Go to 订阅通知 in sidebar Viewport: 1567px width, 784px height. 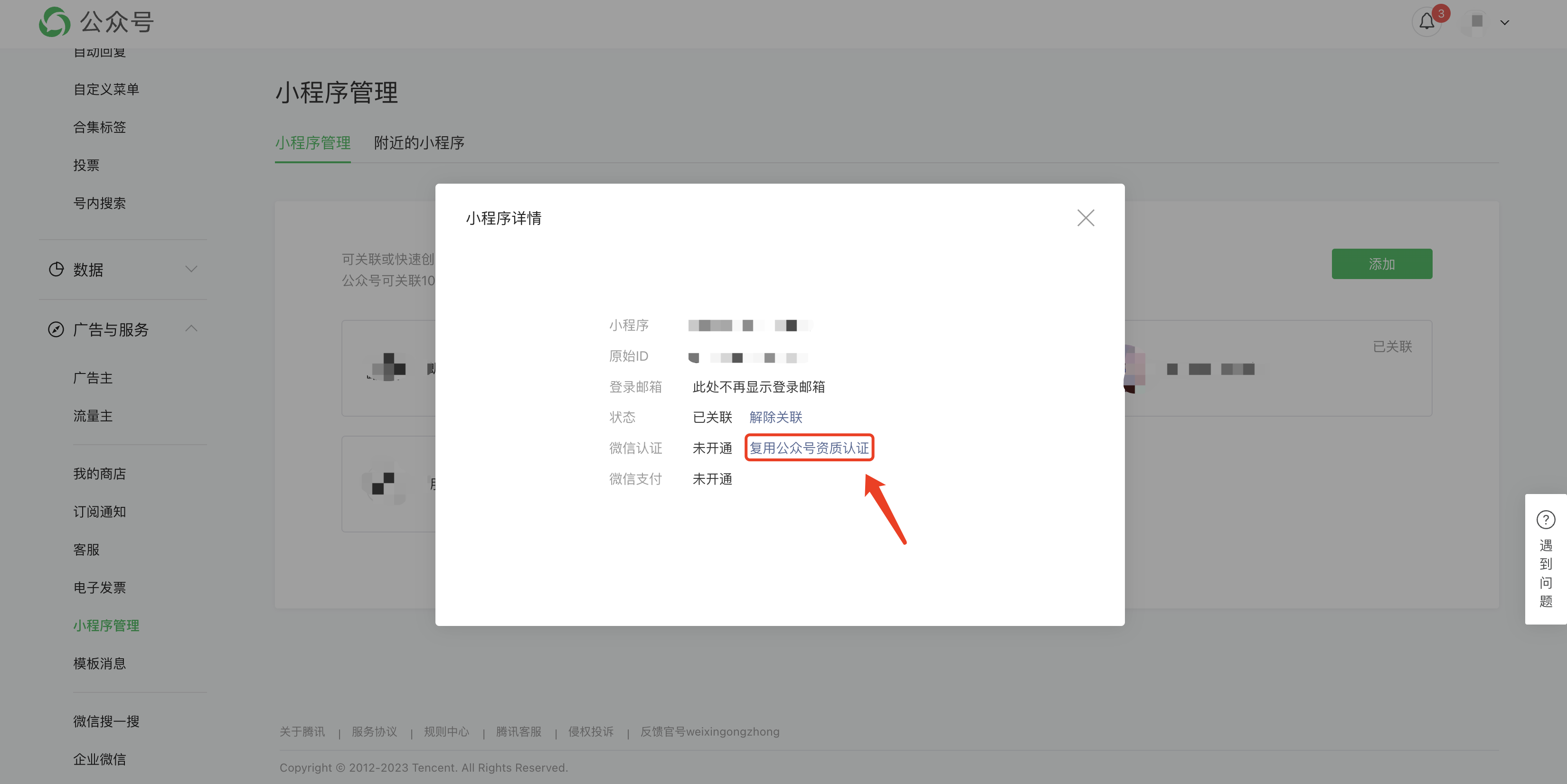tap(100, 512)
